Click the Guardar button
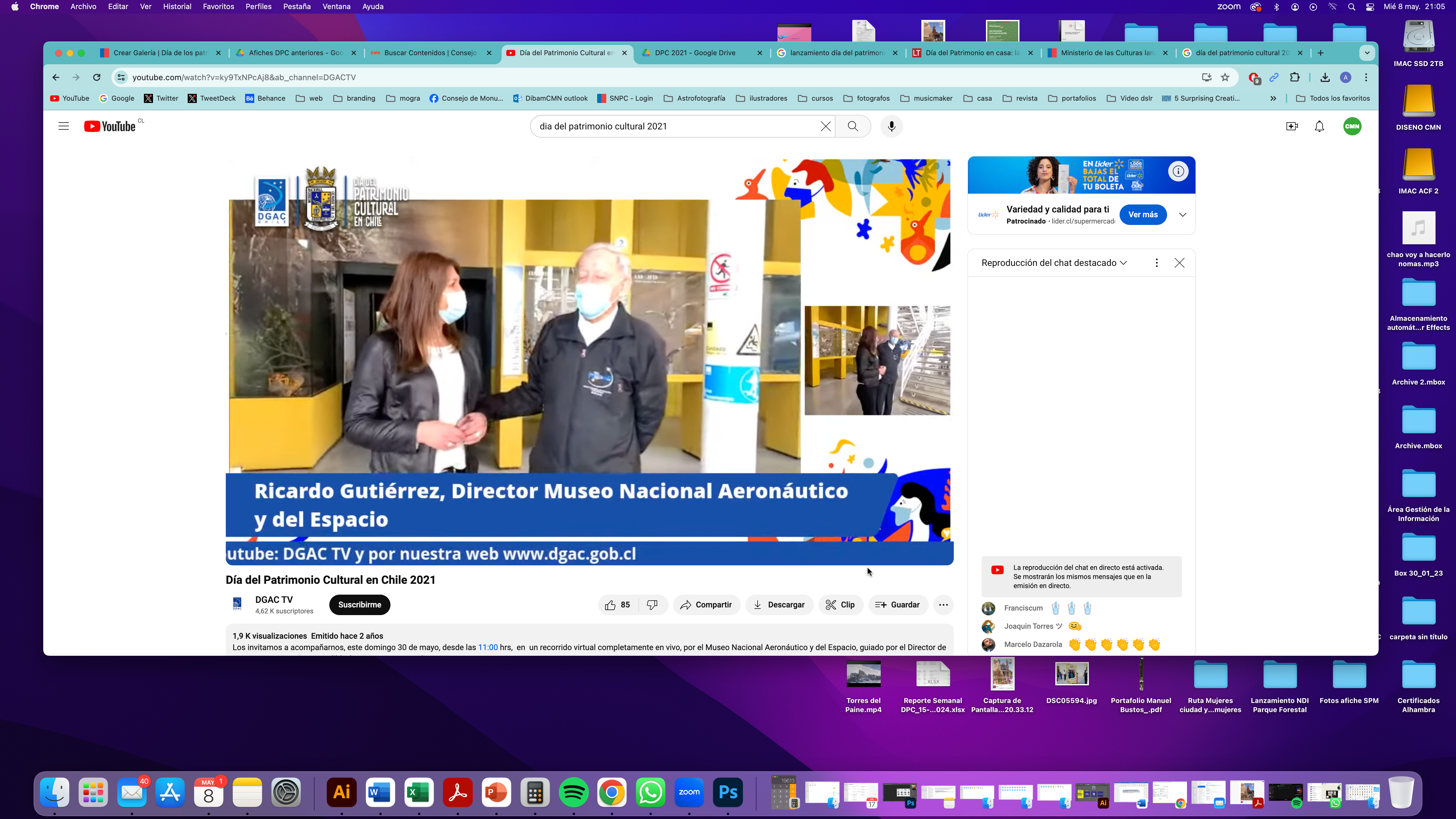Viewport: 1456px width, 819px height. pyautogui.click(x=897, y=605)
